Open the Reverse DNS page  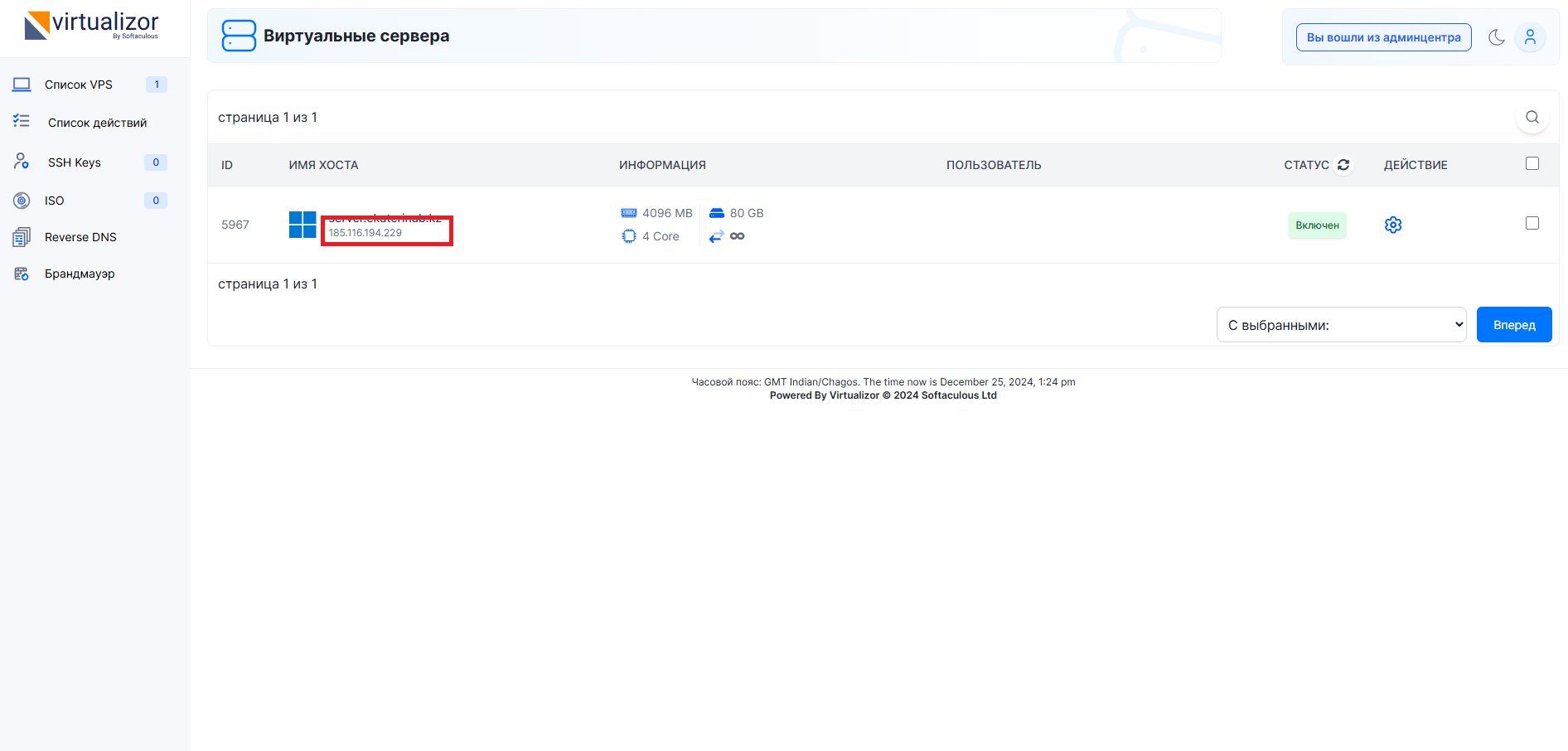(80, 237)
